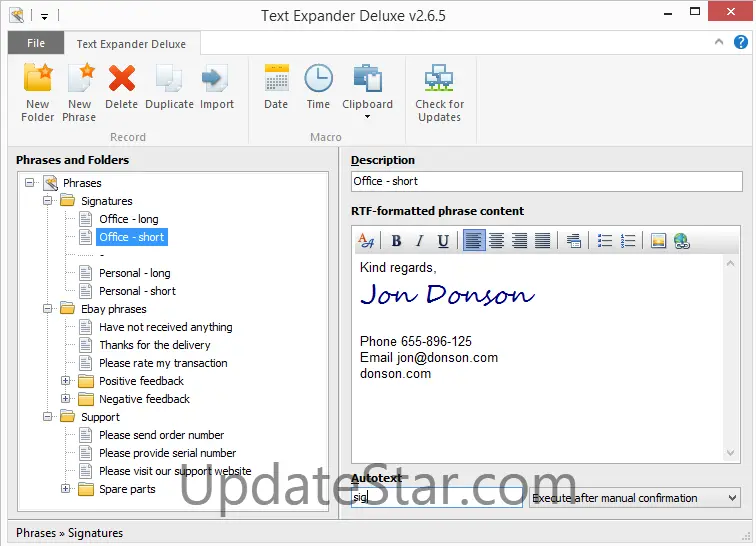Click Check for Updates icon

tap(439, 78)
